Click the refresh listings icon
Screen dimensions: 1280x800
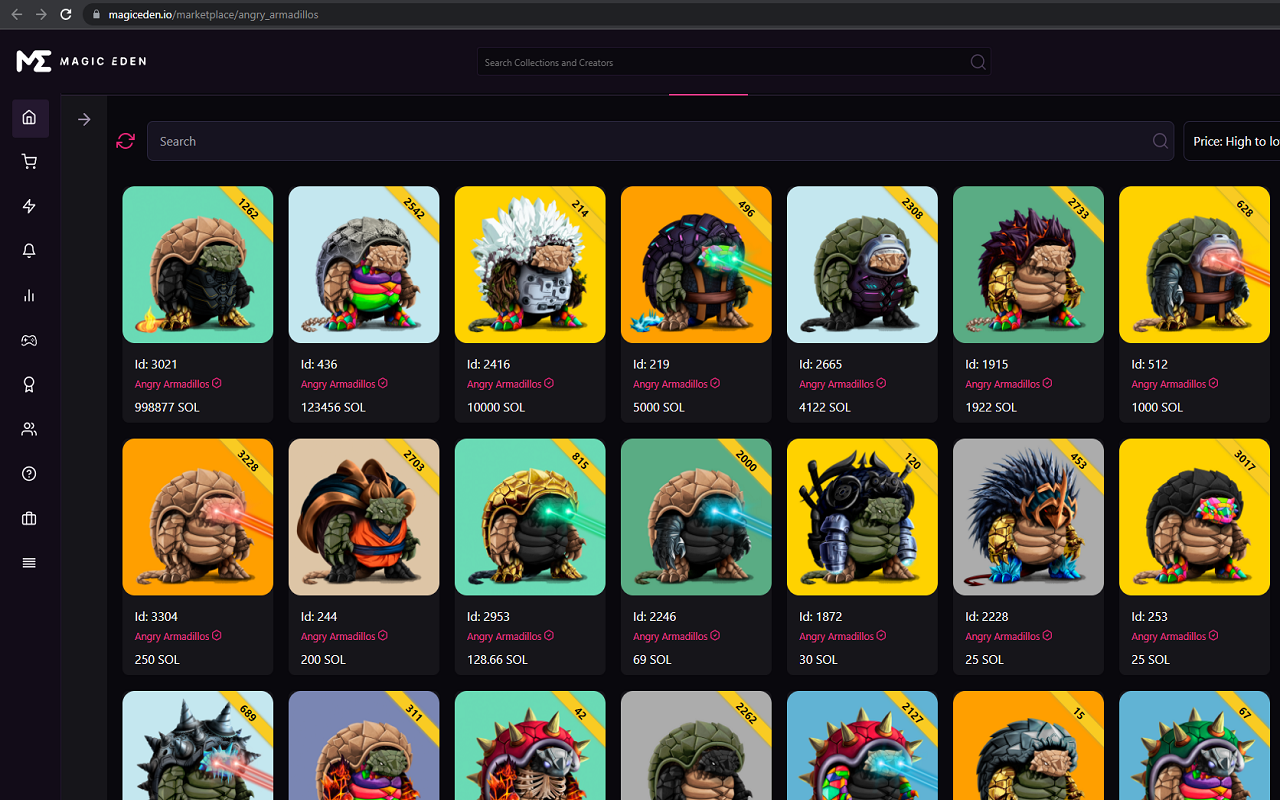click(125, 141)
